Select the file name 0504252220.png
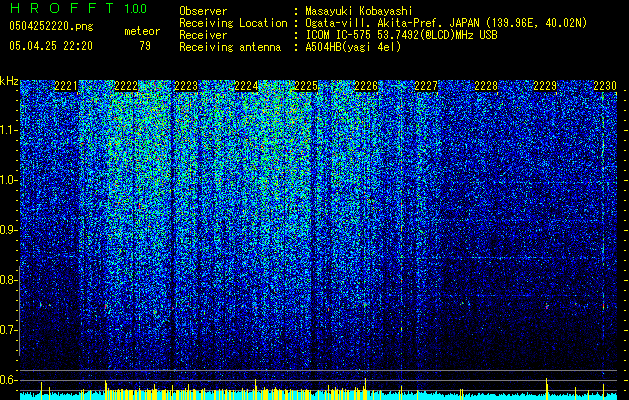The height and width of the screenshot is (400, 629). coord(51,26)
